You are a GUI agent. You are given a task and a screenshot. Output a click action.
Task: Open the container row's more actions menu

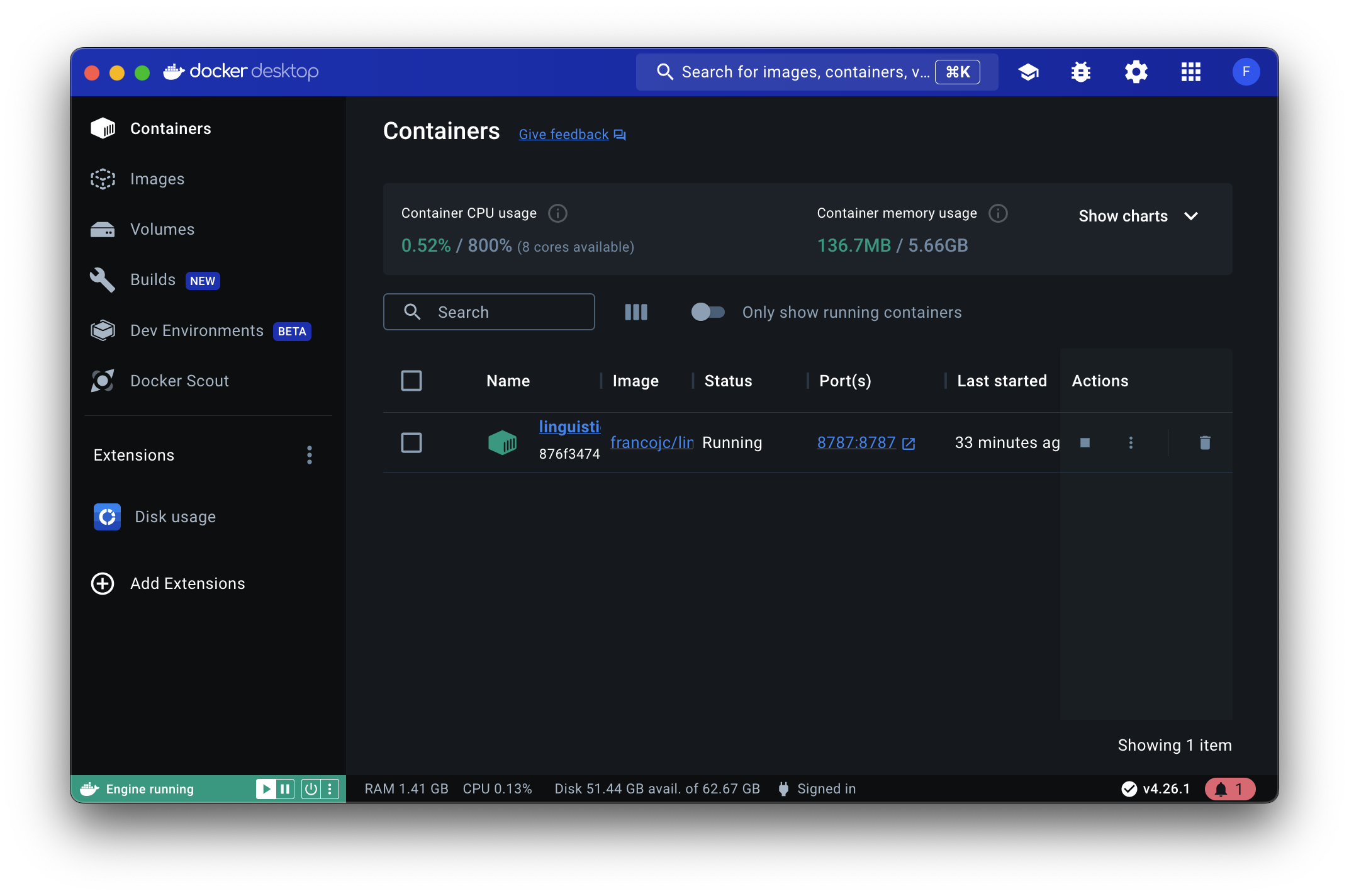click(x=1131, y=442)
